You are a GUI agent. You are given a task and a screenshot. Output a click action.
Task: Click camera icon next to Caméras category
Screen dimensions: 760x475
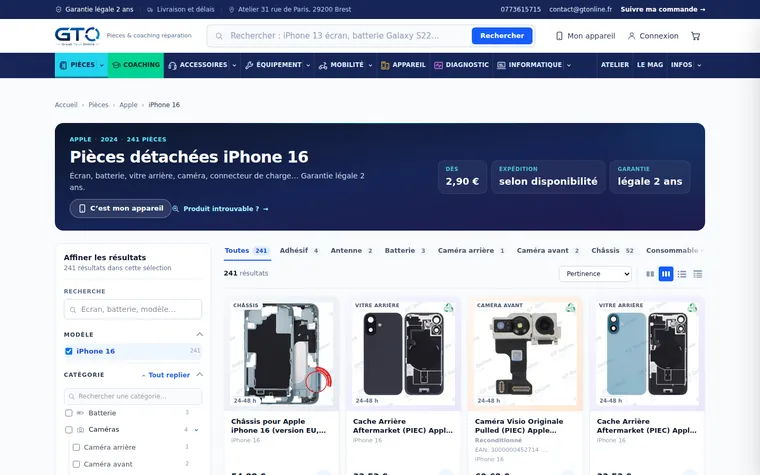coord(80,430)
